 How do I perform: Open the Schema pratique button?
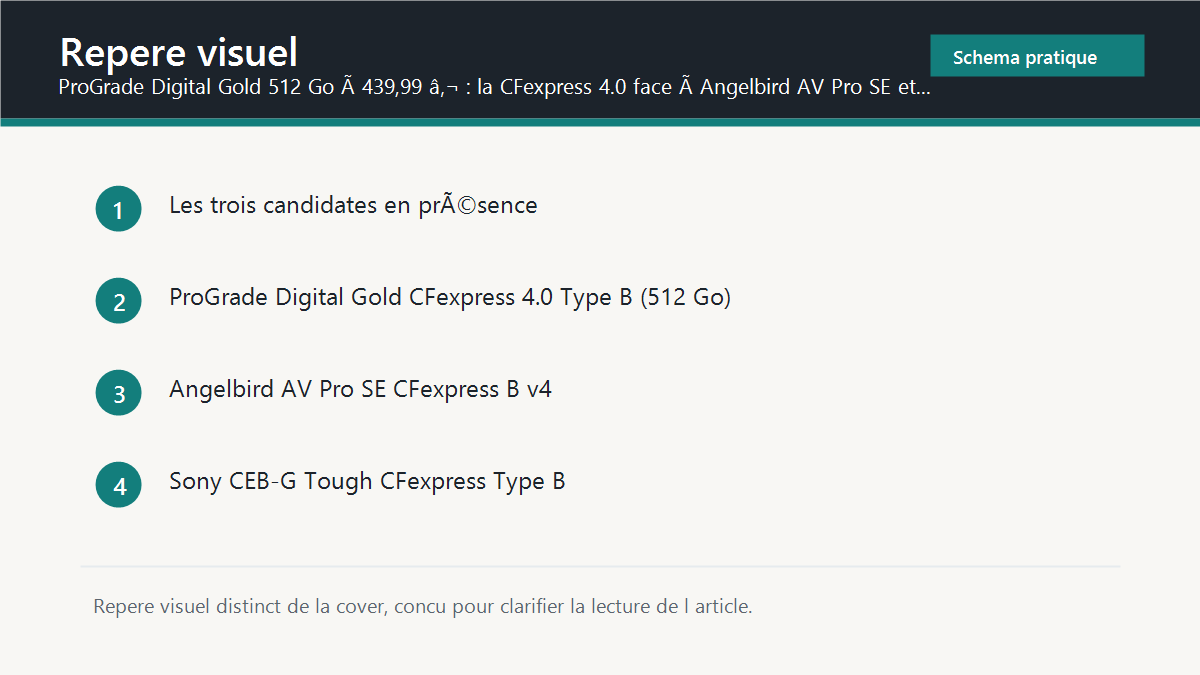pyautogui.click(x=1037, y=56)
